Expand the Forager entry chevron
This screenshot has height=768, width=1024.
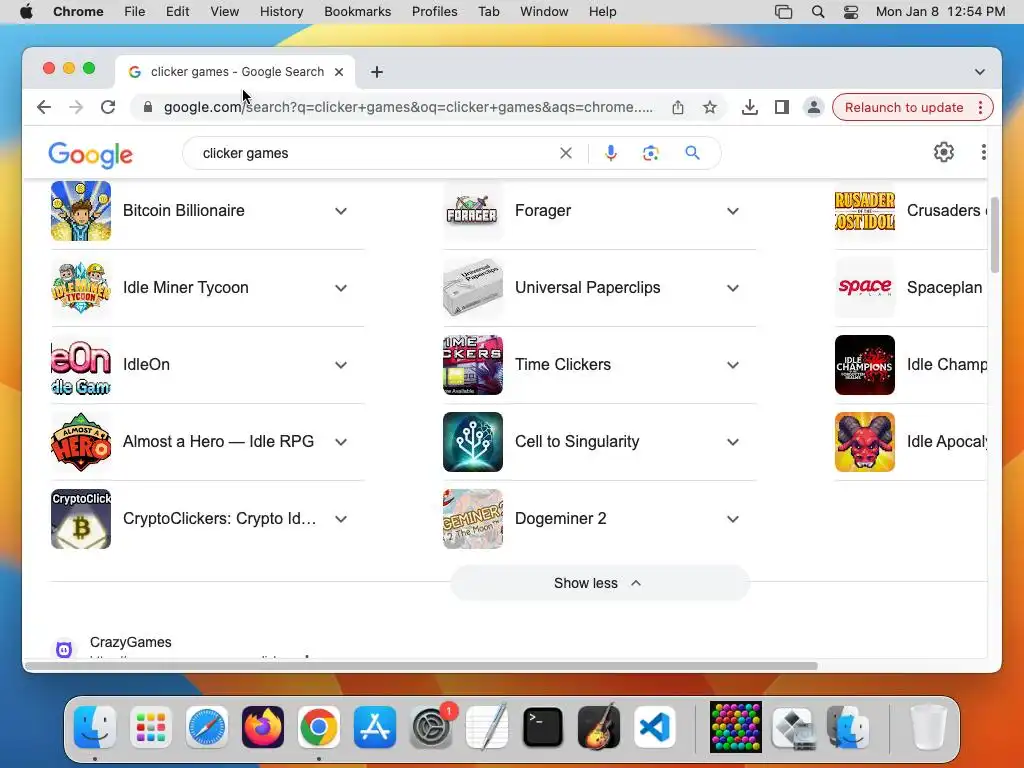click(x=733, y=211)
